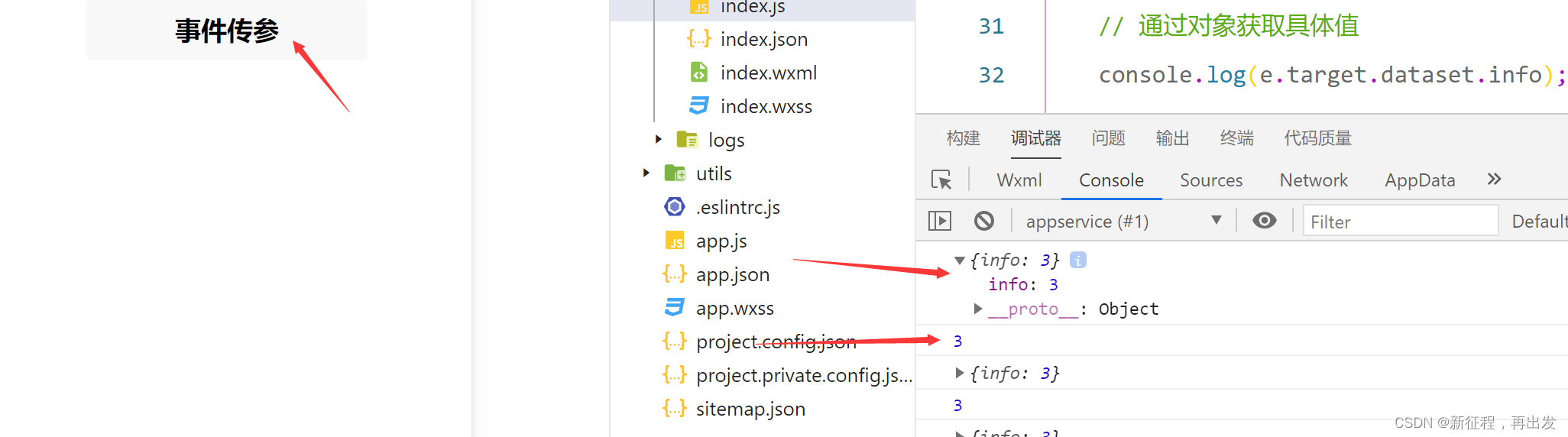This screenshot has width=1568, height=437.
Task: Open the app.json file
Action: pos(733,274)
